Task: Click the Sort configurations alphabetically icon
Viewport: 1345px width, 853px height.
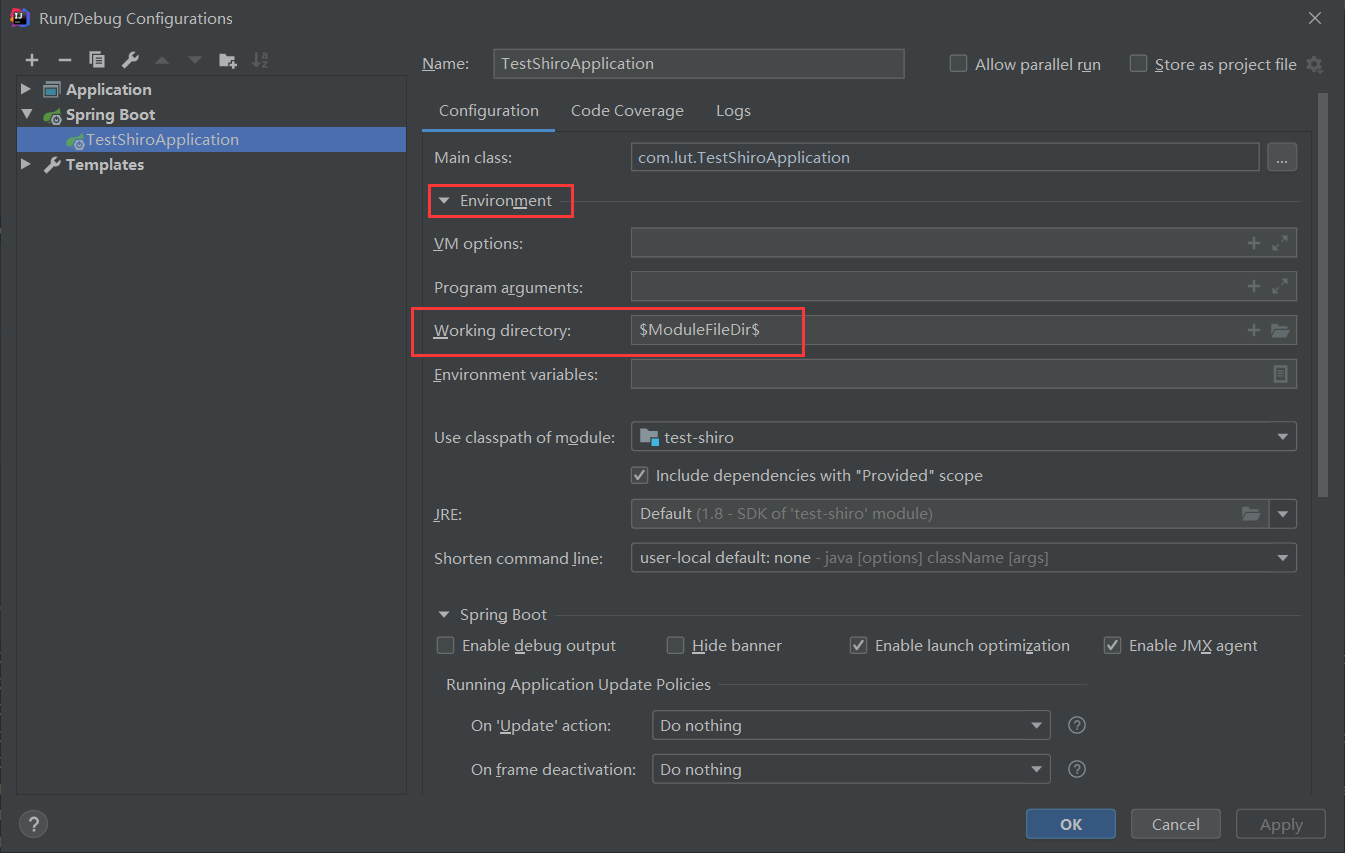Action: coord(260,61)
